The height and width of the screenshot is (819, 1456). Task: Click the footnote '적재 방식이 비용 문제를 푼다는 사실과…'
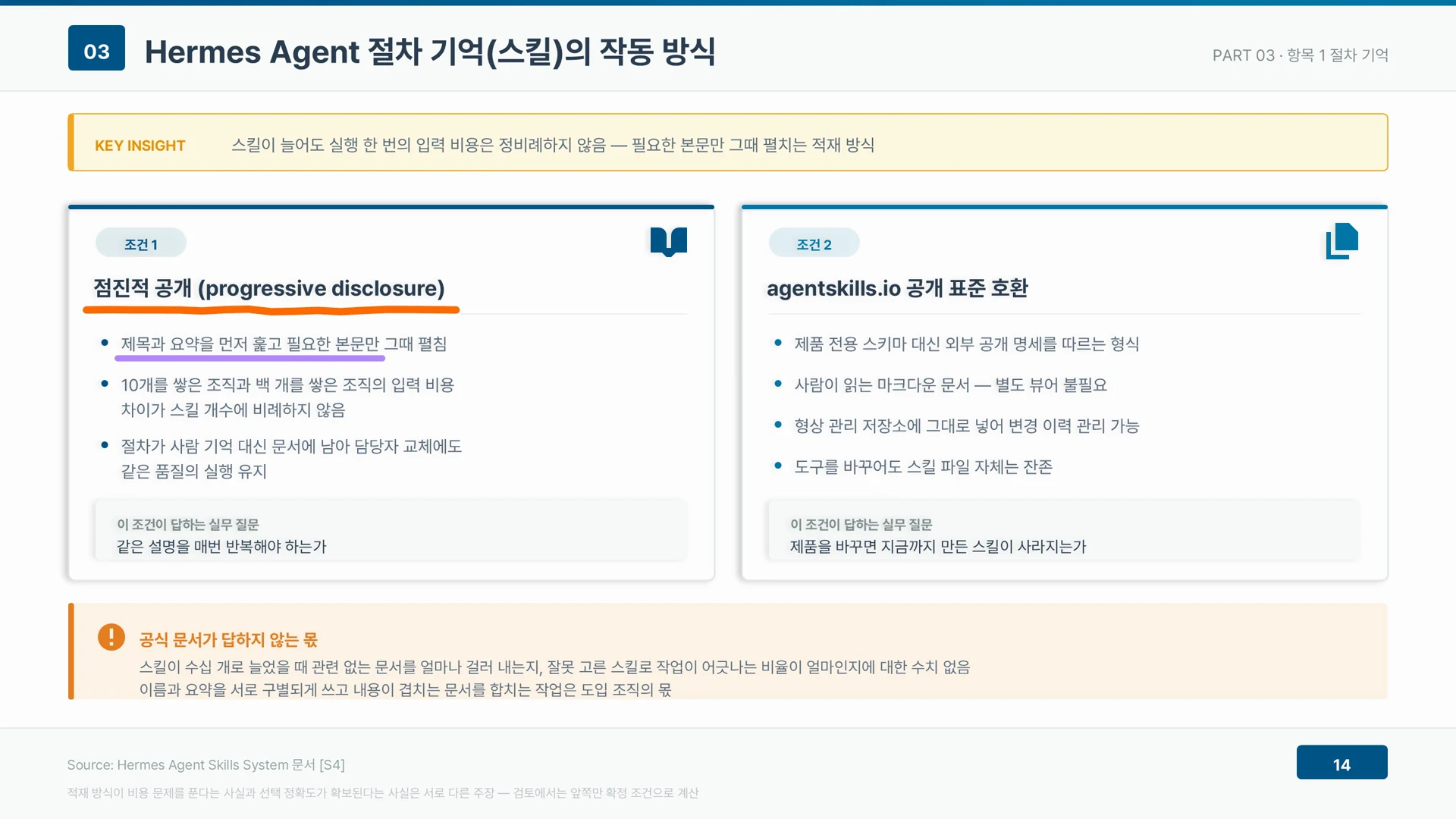382,792
